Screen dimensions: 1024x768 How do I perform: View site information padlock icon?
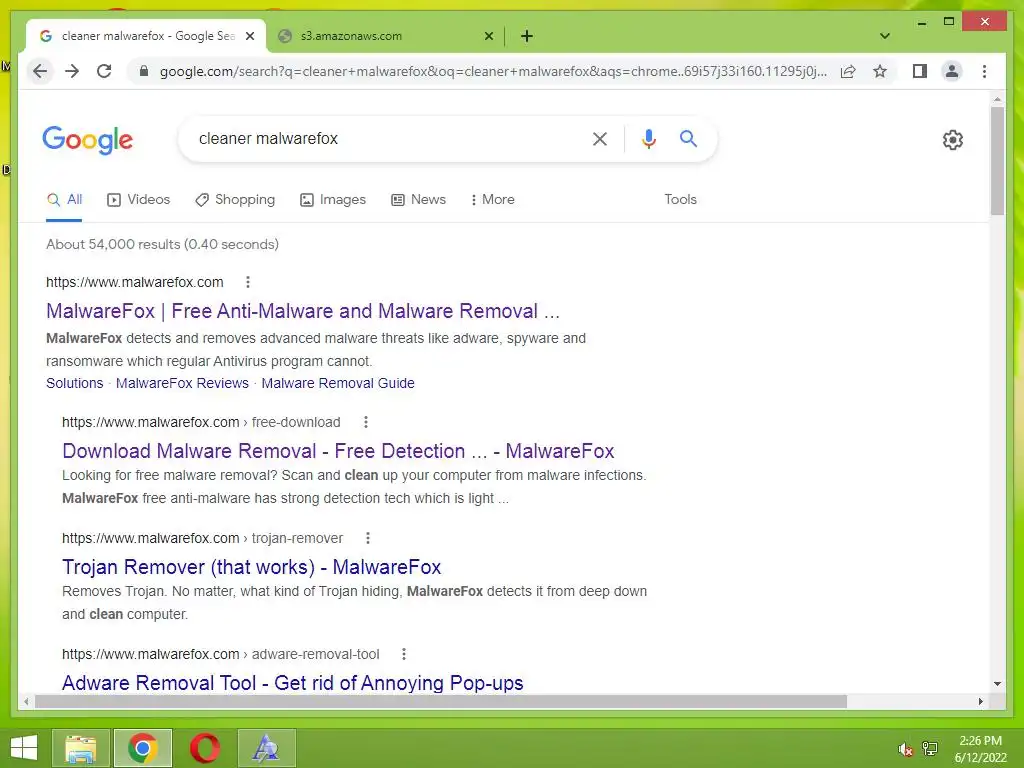[x=144, y=71]
